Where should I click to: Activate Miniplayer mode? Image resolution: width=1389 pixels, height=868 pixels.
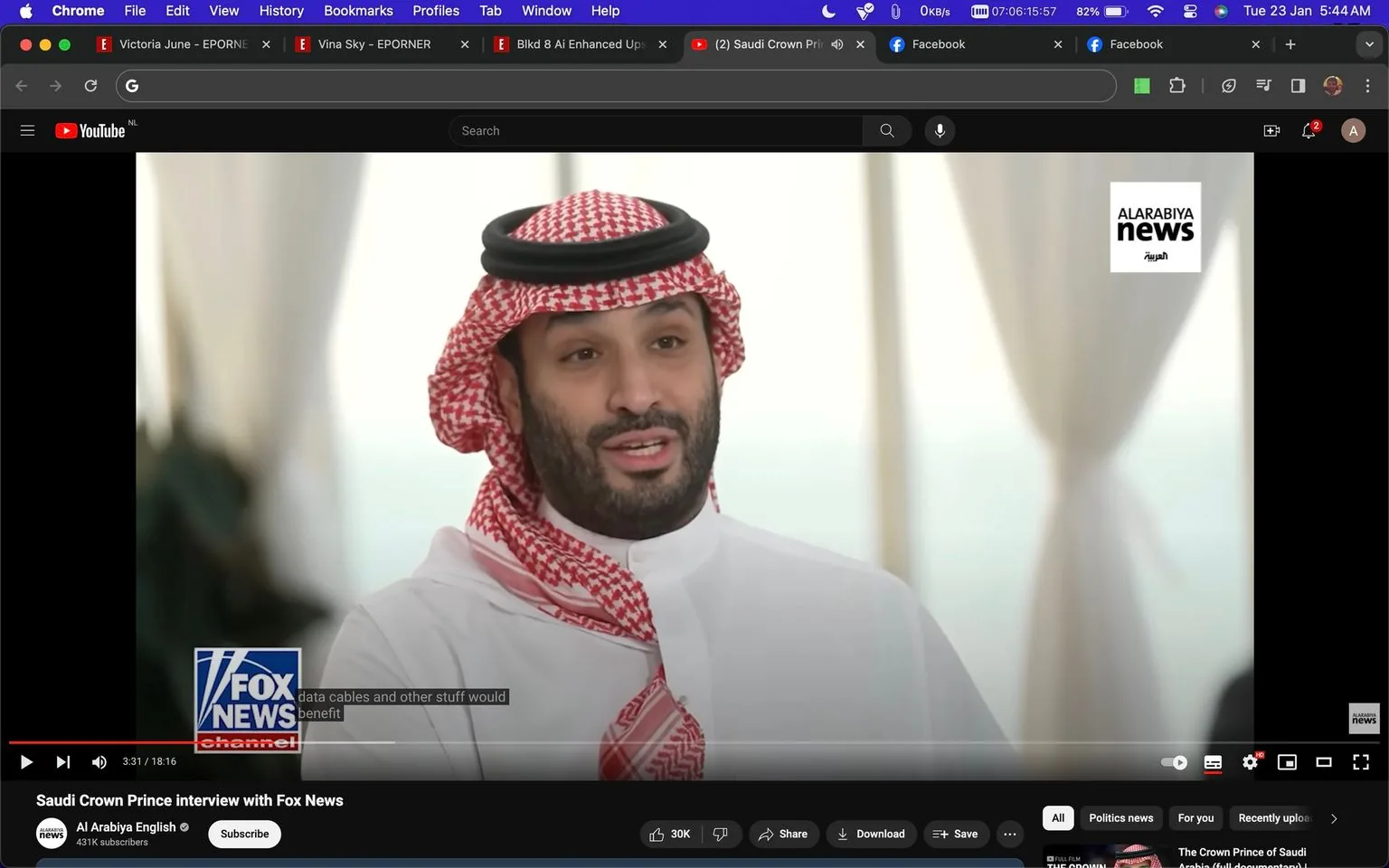tap(1287, 762)
